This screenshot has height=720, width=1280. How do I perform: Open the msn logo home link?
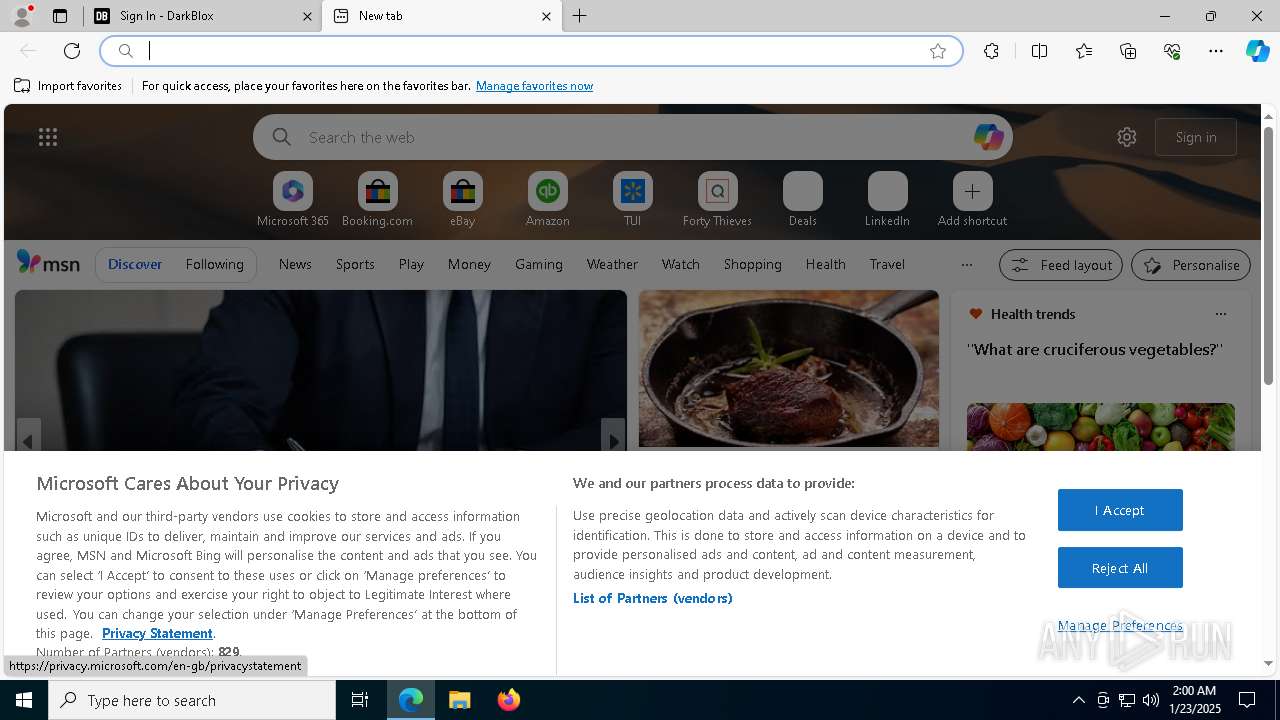click(x=48, y=263)
